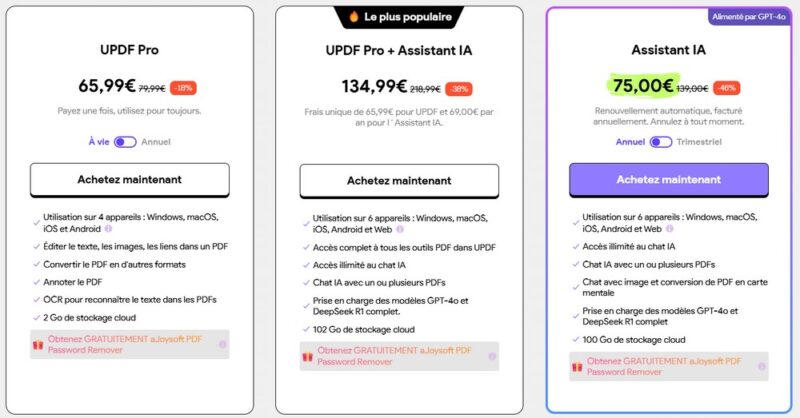Buy the UPDF Pro + Assistant IA bundle
The width and height of the screenshot is (800, 418).
397,181
